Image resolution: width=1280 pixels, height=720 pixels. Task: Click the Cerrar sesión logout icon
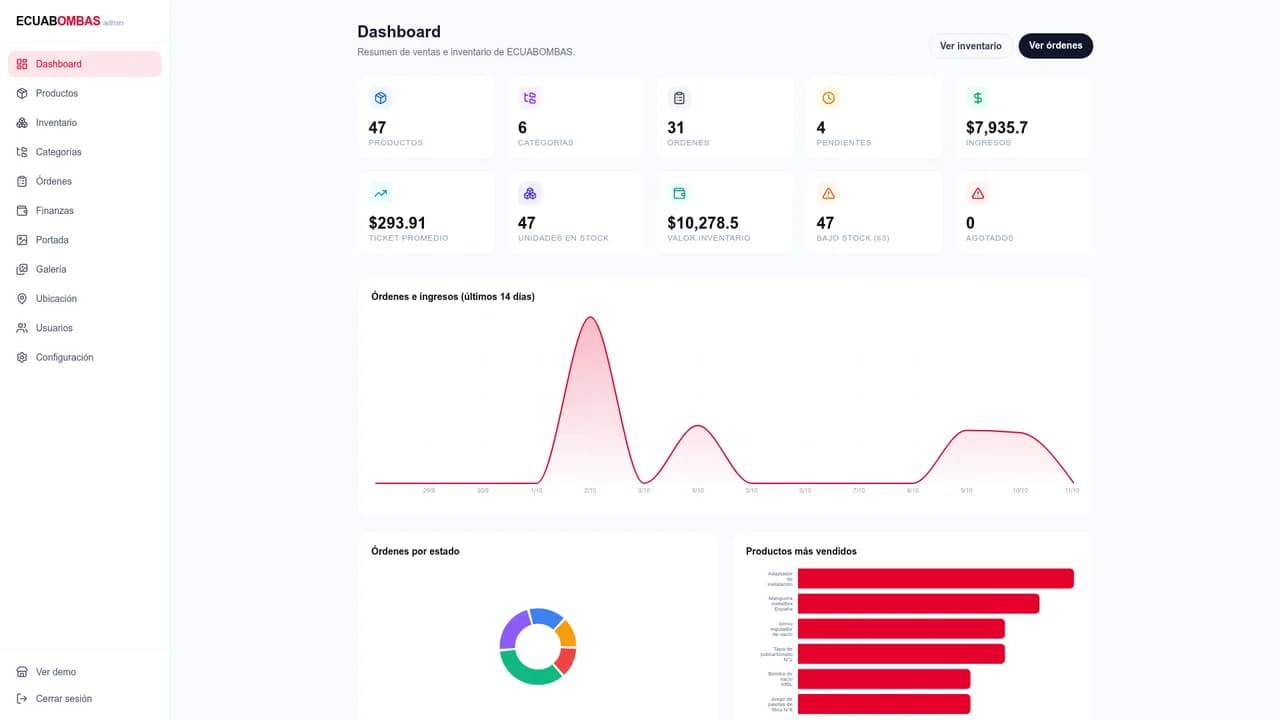(22, 699)
